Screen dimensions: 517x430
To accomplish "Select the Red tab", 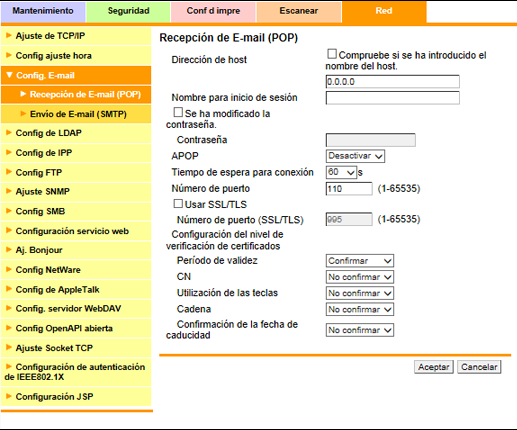I will click(x=384, y=11).
